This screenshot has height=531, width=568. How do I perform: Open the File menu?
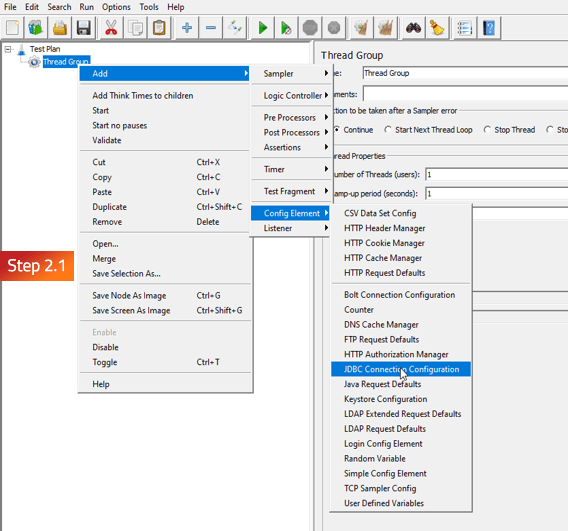[10, 7]
